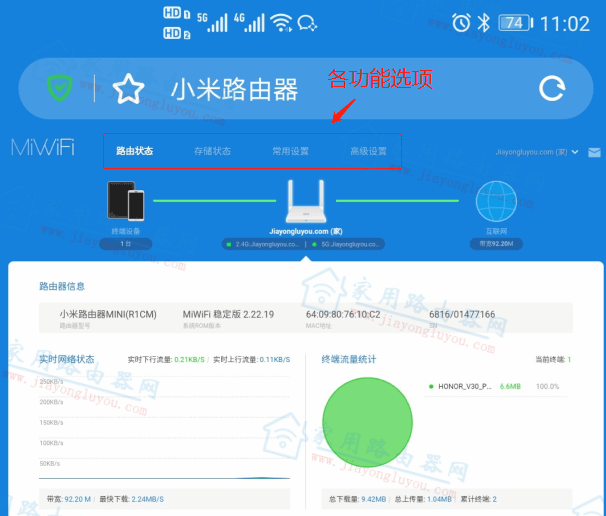Open the mail envelope icon
606x516 pixels.
[594, 153]
